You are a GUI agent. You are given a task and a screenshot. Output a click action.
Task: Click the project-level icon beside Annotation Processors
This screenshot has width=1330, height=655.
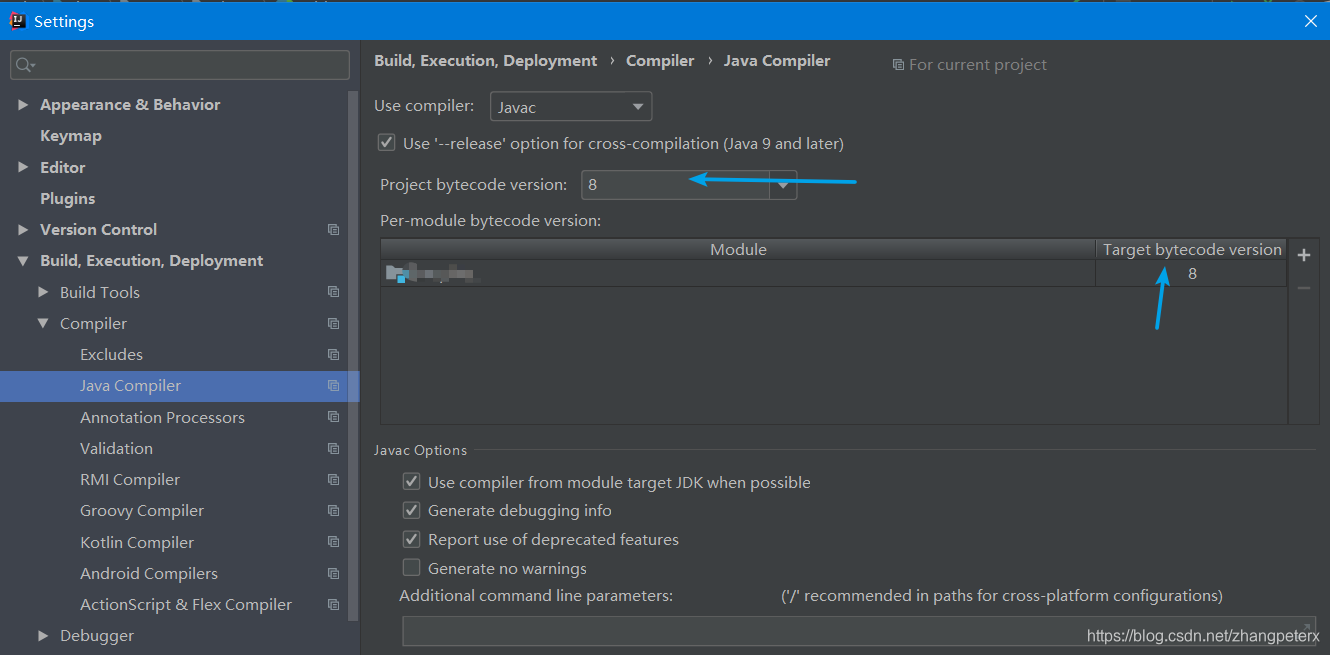pos(334,417)
